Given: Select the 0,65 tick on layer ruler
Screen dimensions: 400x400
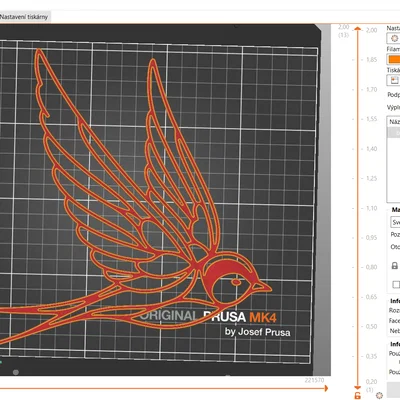Looking at the screenshot, I should click(371, 297).
